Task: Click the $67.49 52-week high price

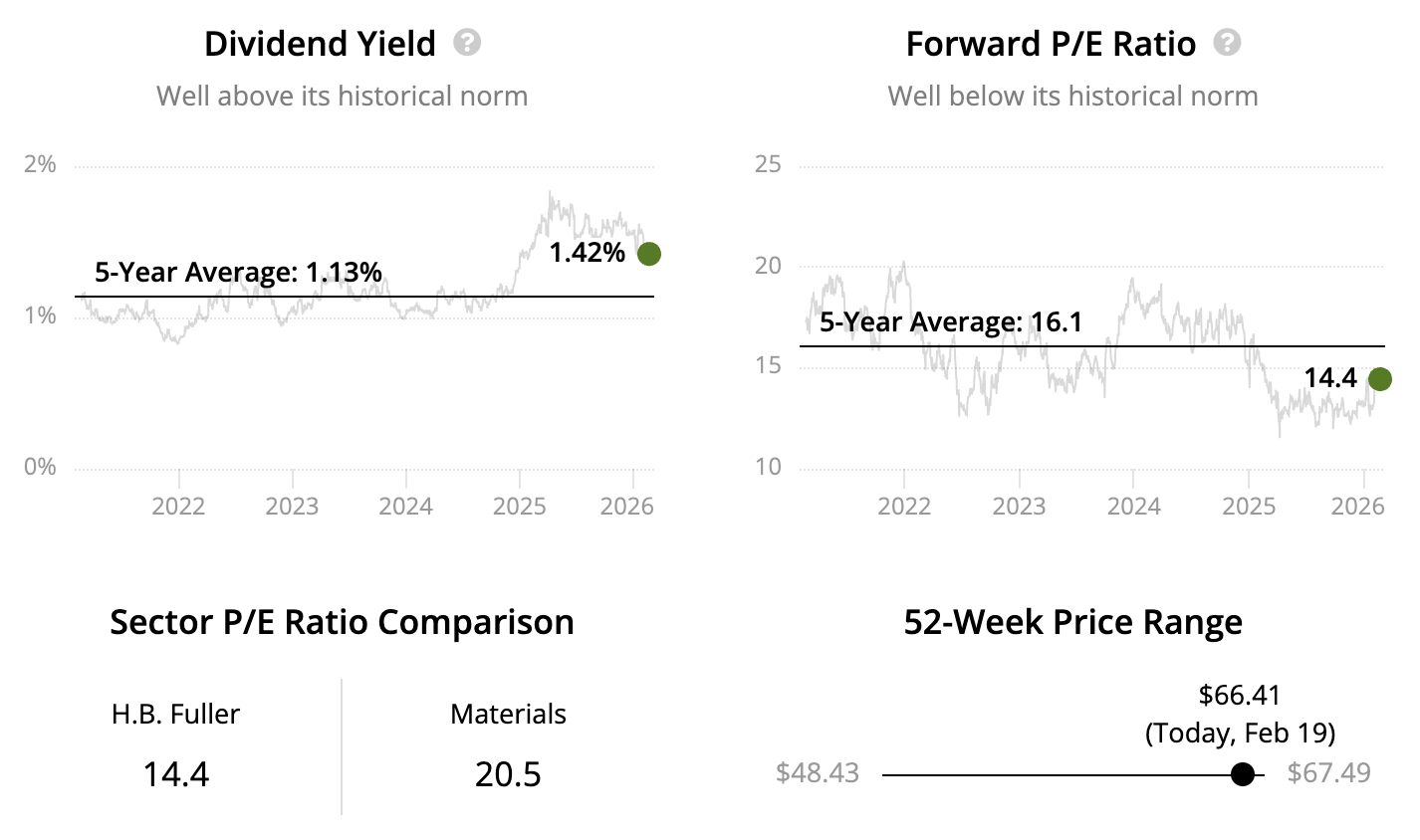Action: click(x=1328, y=773)
